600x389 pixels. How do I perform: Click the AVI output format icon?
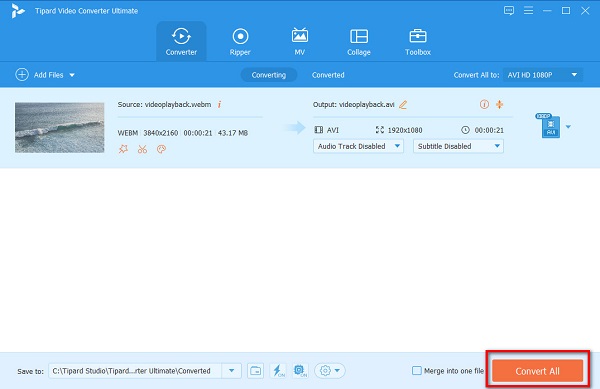549,125
